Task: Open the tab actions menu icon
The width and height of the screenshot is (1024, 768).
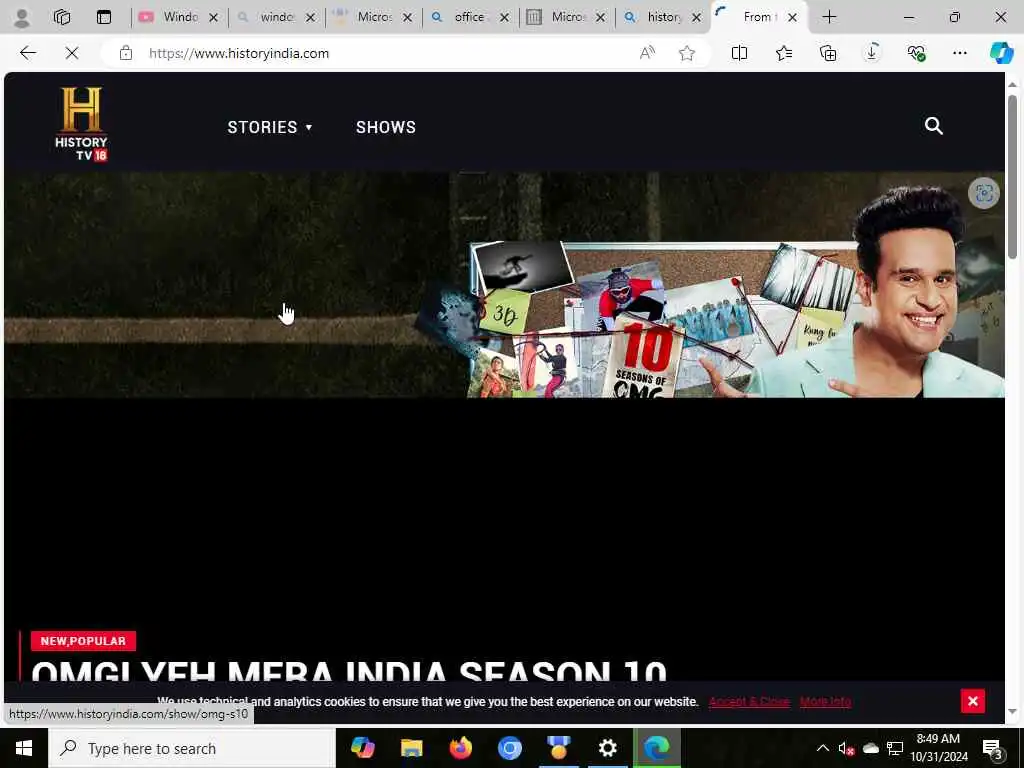Action: pos(104,18)
